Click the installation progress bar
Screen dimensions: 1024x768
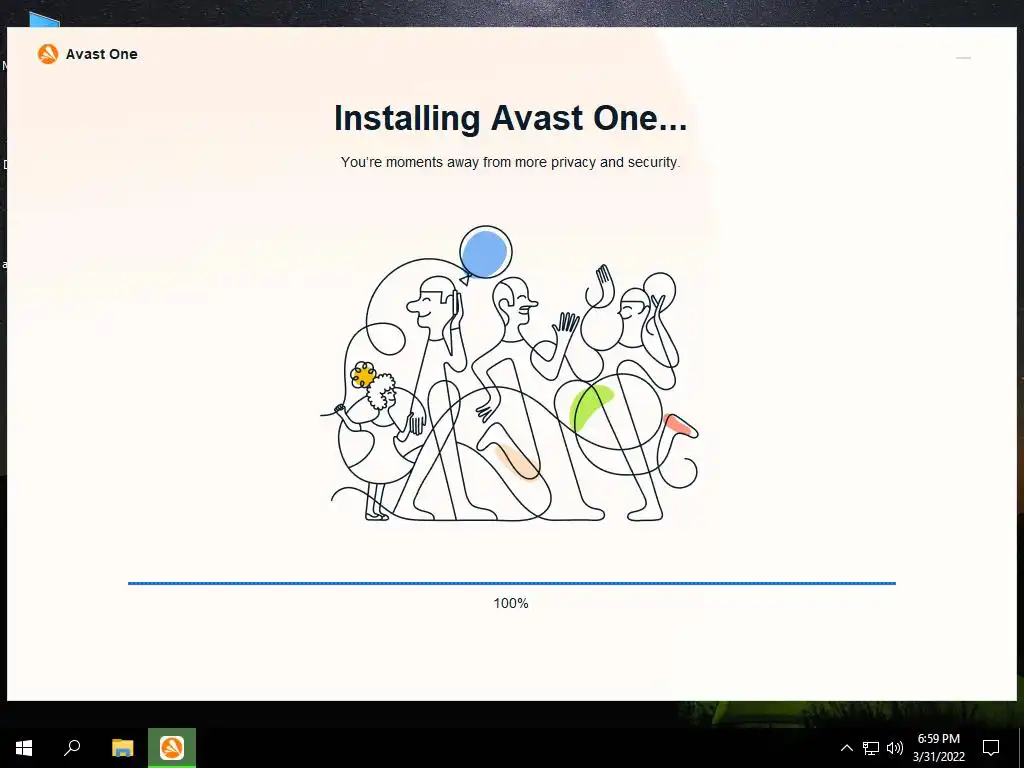511,583
